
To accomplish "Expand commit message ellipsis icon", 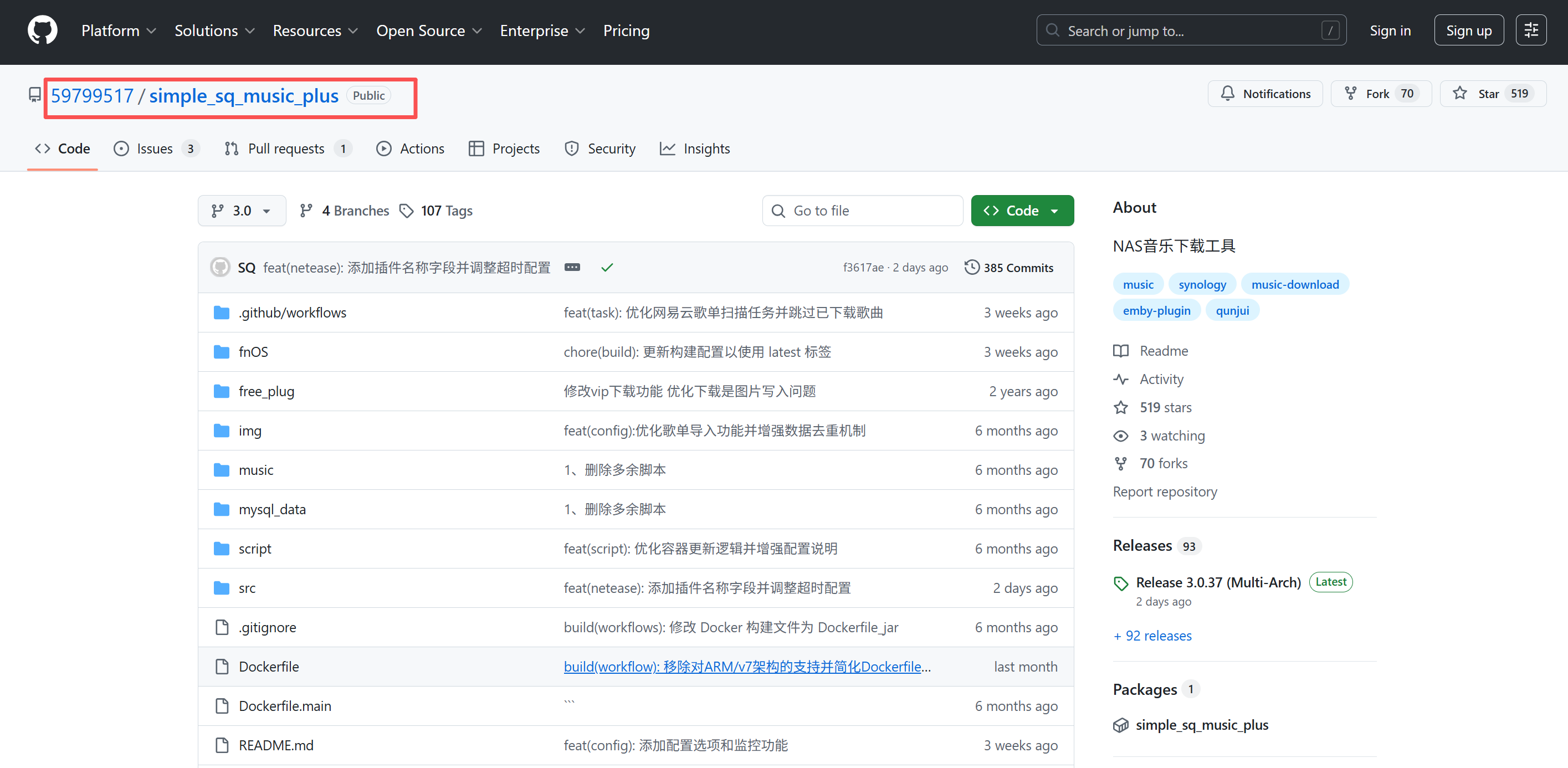I will pyautogui.click(x=572, y=268).
